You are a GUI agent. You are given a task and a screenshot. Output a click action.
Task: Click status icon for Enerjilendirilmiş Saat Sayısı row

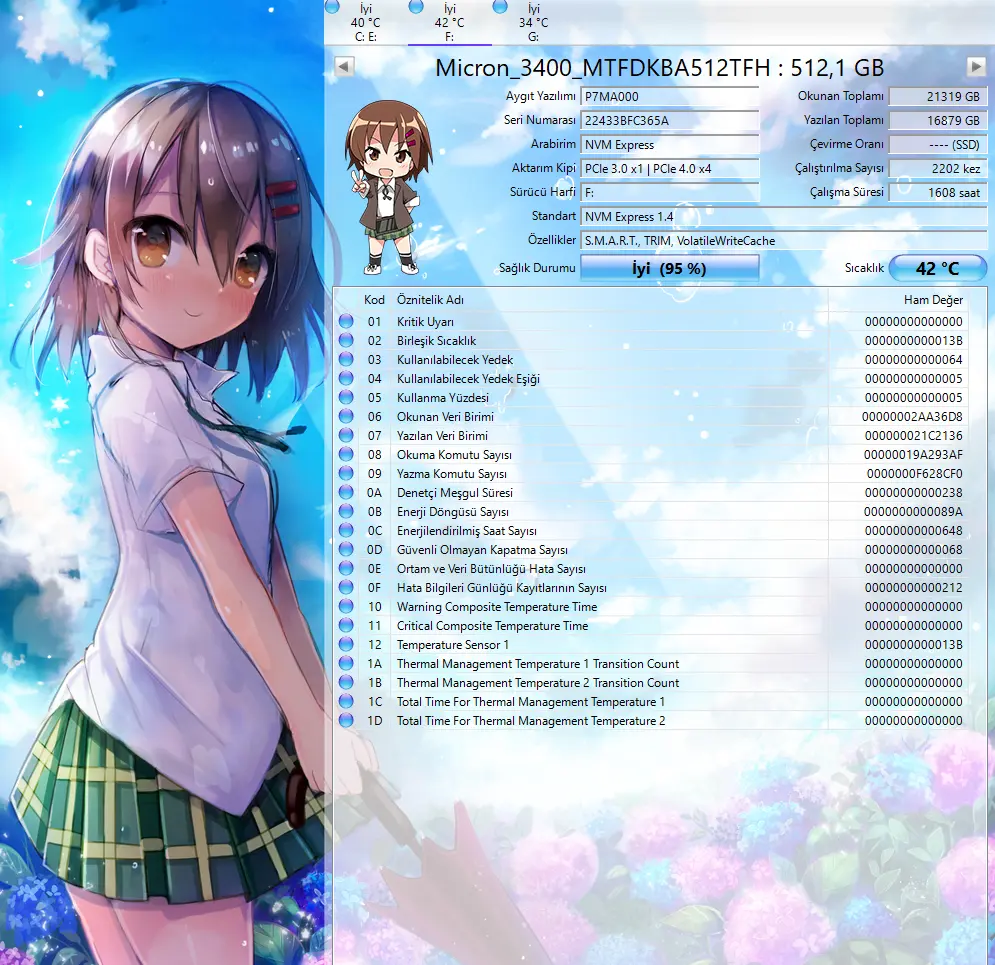pos(346,530)
